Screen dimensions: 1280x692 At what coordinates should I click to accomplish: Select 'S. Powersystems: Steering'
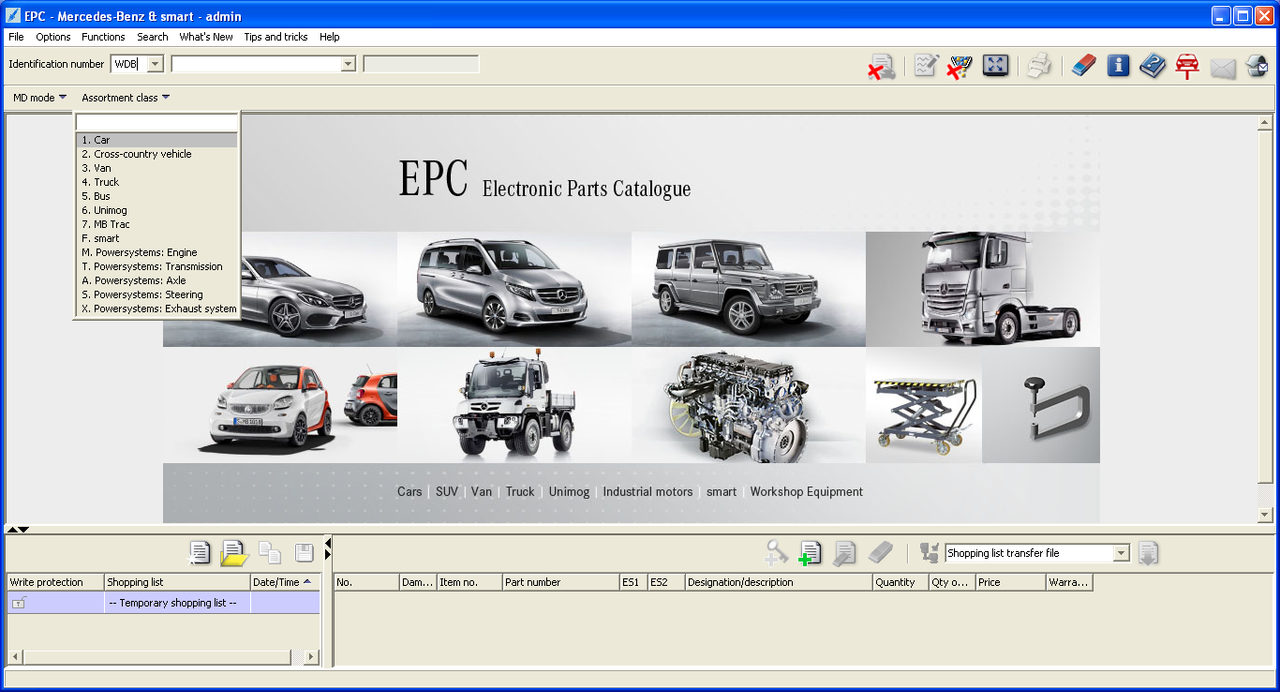[x=157, y=294]
